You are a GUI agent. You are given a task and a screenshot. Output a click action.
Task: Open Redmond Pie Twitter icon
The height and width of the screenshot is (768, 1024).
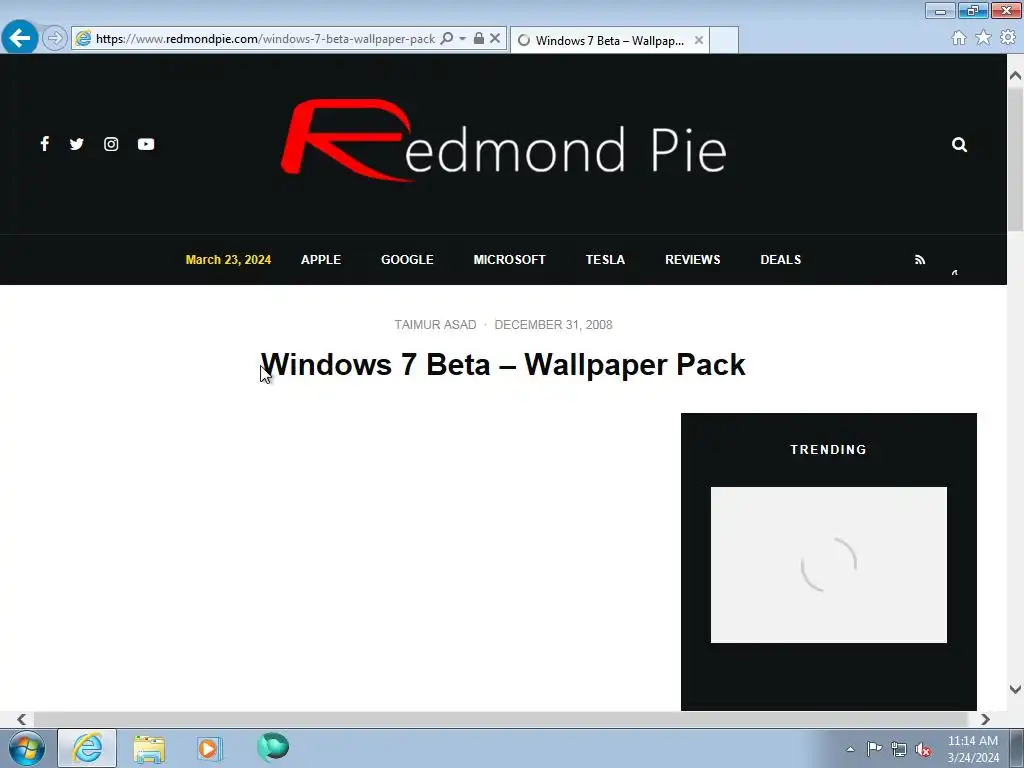pos(76,144)
